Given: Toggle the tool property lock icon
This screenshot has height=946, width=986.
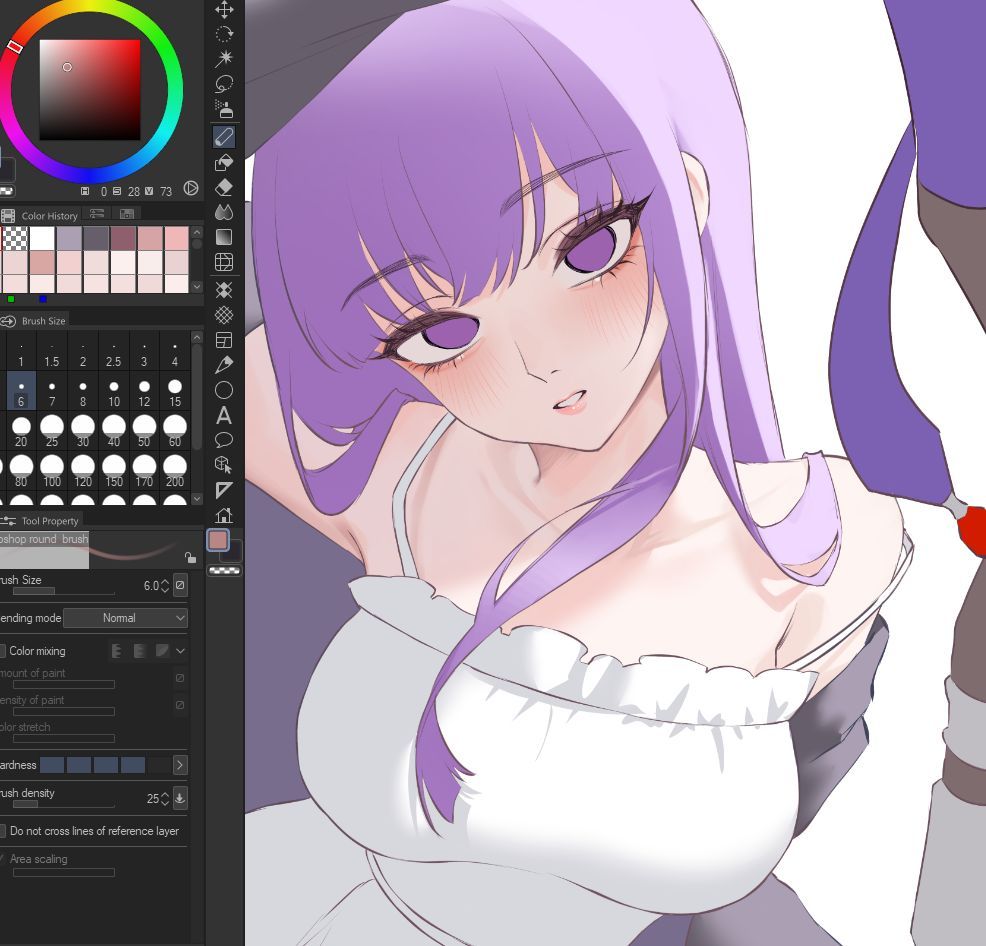Looking at the screenshot, I should pyautogui.click(x=190, y=557).
